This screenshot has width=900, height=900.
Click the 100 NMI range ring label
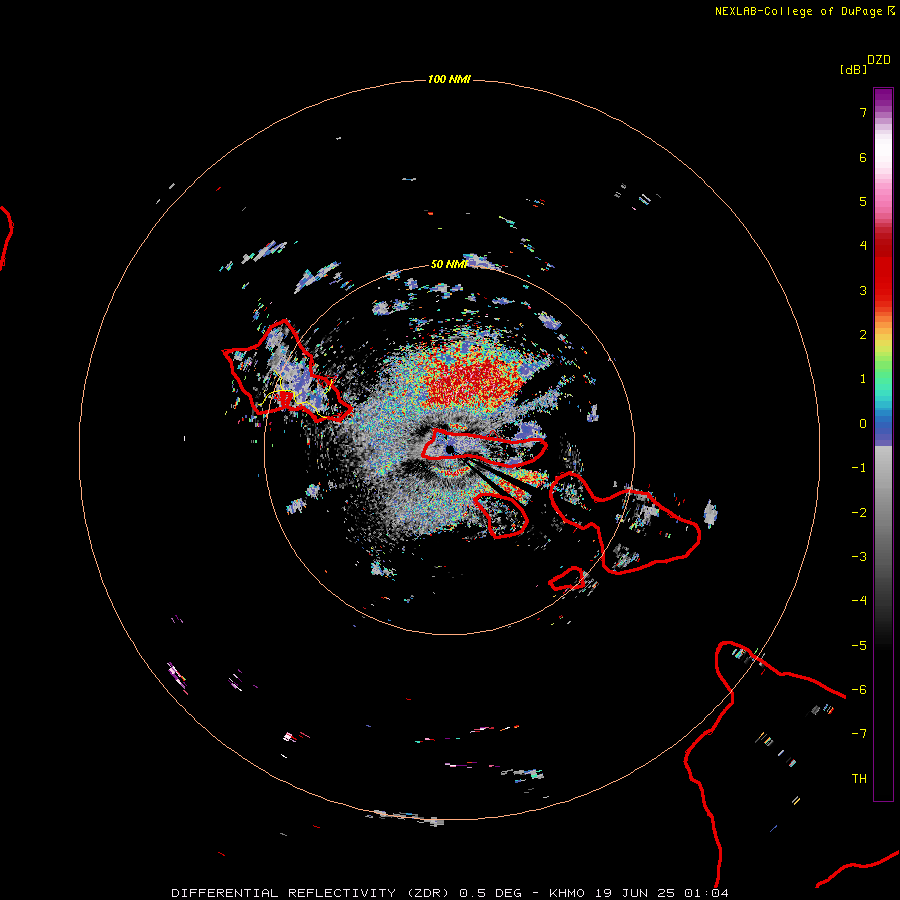(x=449, y=79)
